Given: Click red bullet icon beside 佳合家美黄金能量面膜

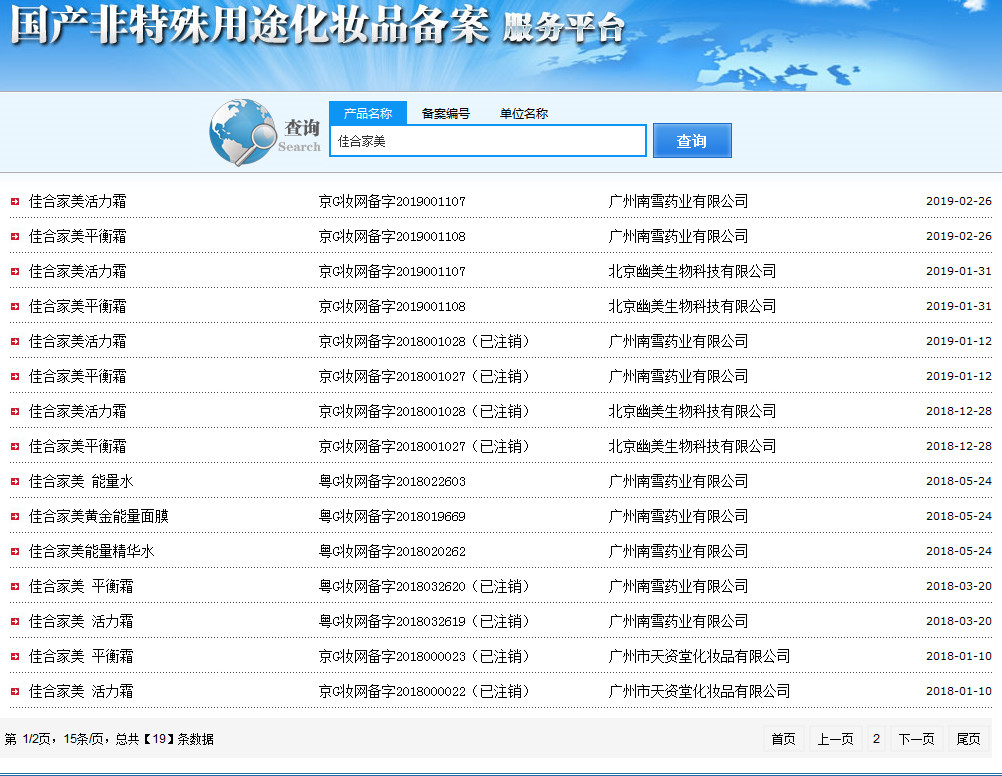Looking at the screenshot, I should tap(14, 517).
